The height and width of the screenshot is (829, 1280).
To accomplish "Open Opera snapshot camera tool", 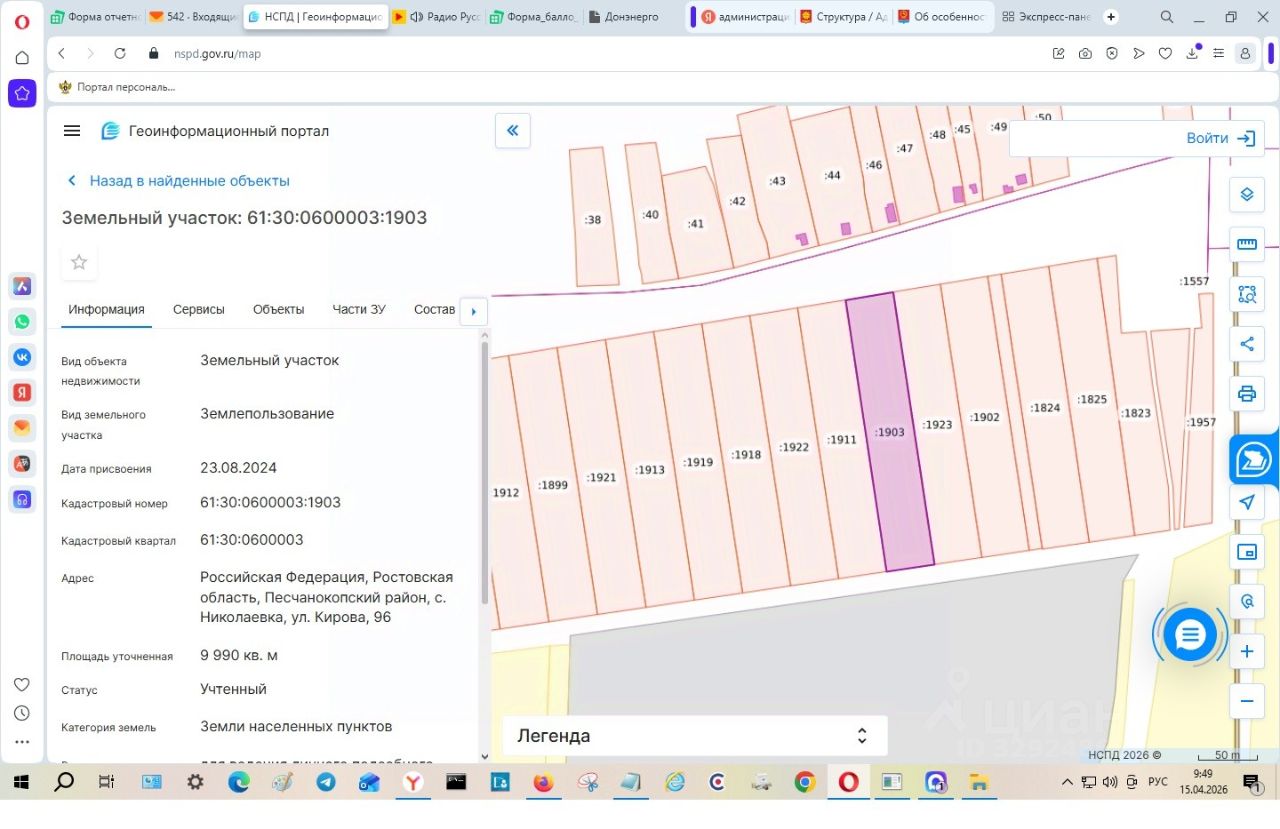I will (x=1085, y=54).
